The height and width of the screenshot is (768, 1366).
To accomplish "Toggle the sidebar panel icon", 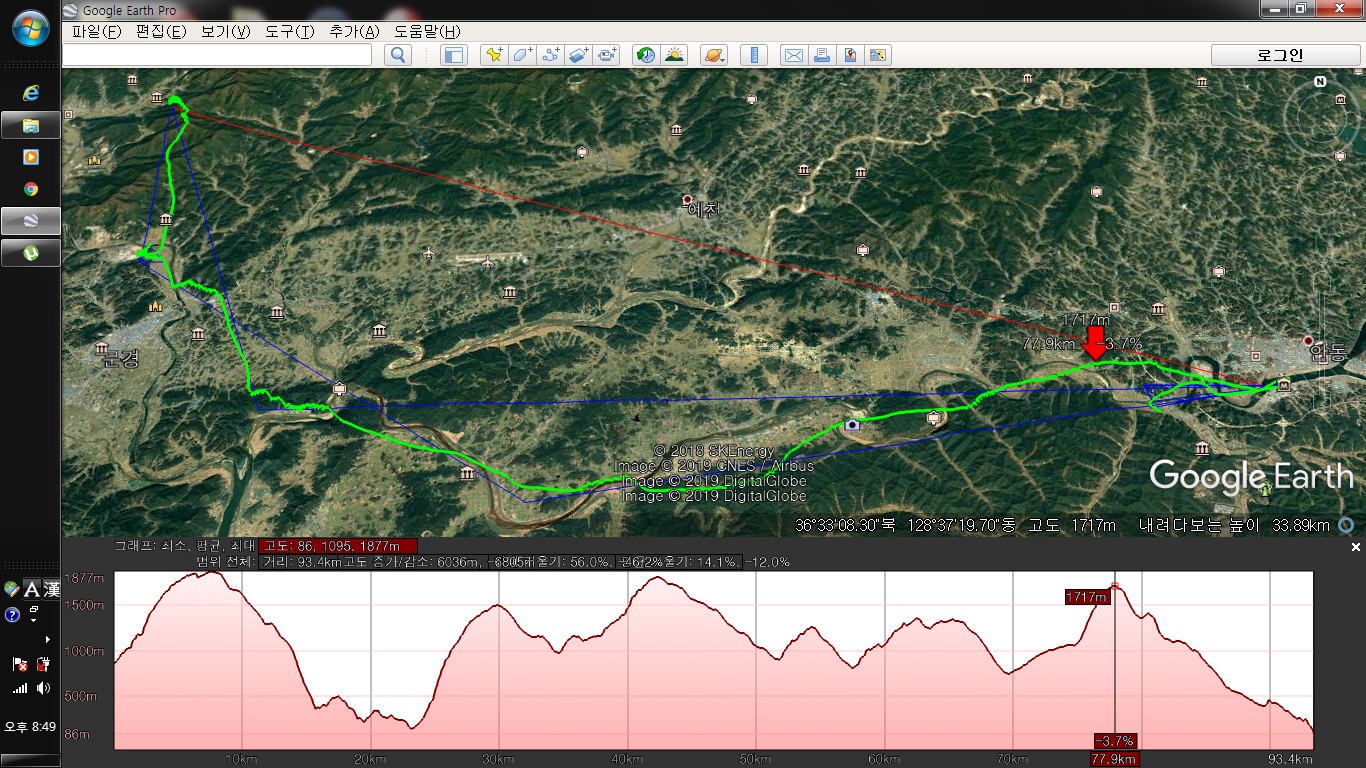I will click(454, 55).
